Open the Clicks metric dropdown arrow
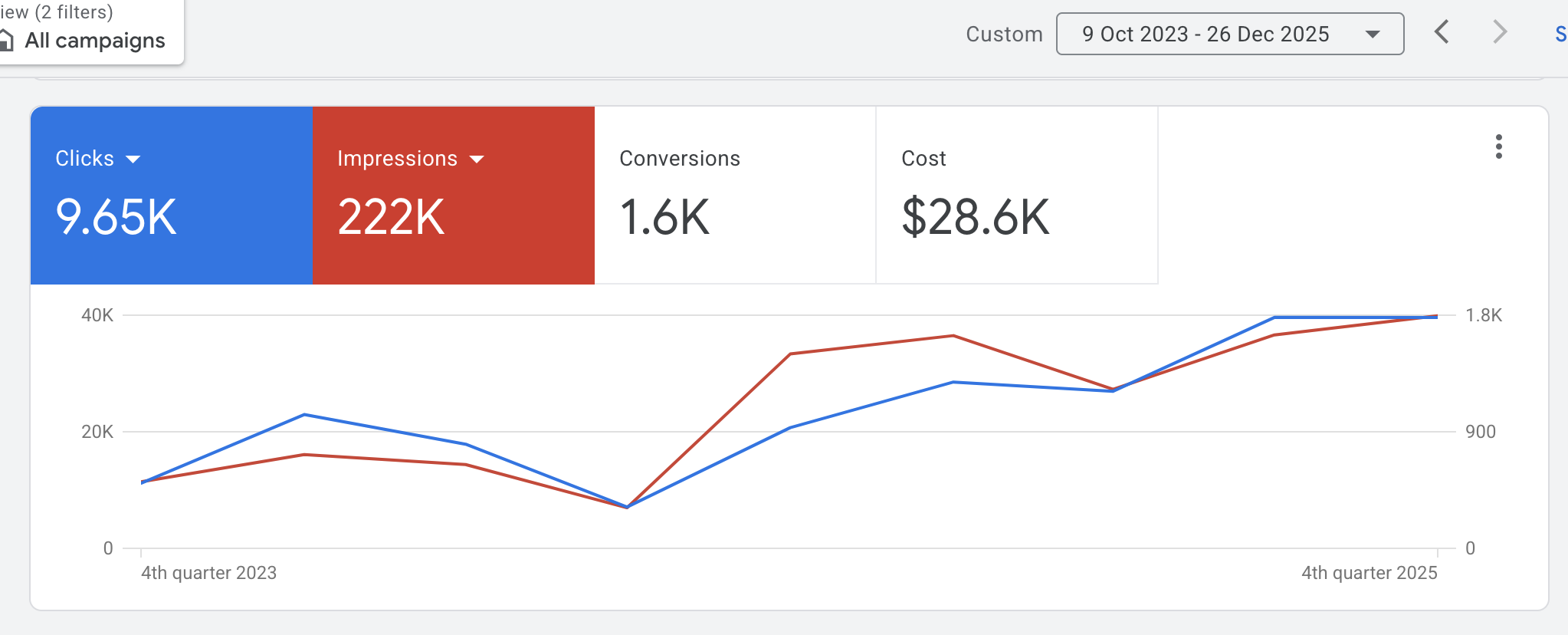Screen dimensions: 1568x635 133,160
